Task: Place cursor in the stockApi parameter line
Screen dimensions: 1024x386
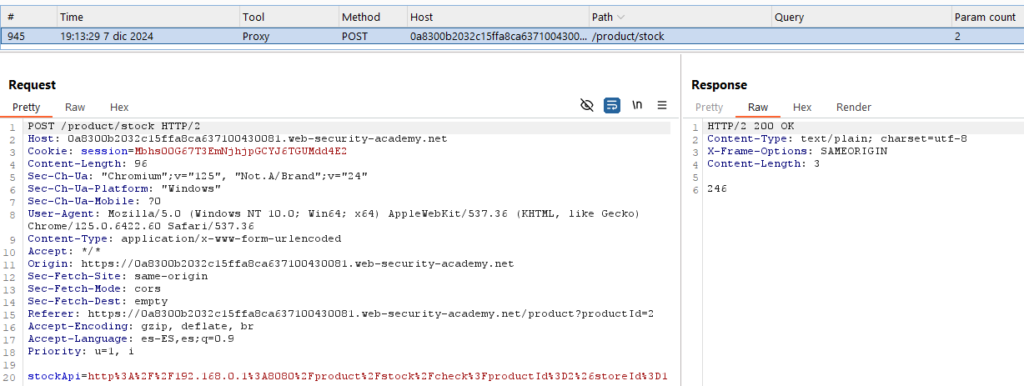Action: click(x=347, y=376)
